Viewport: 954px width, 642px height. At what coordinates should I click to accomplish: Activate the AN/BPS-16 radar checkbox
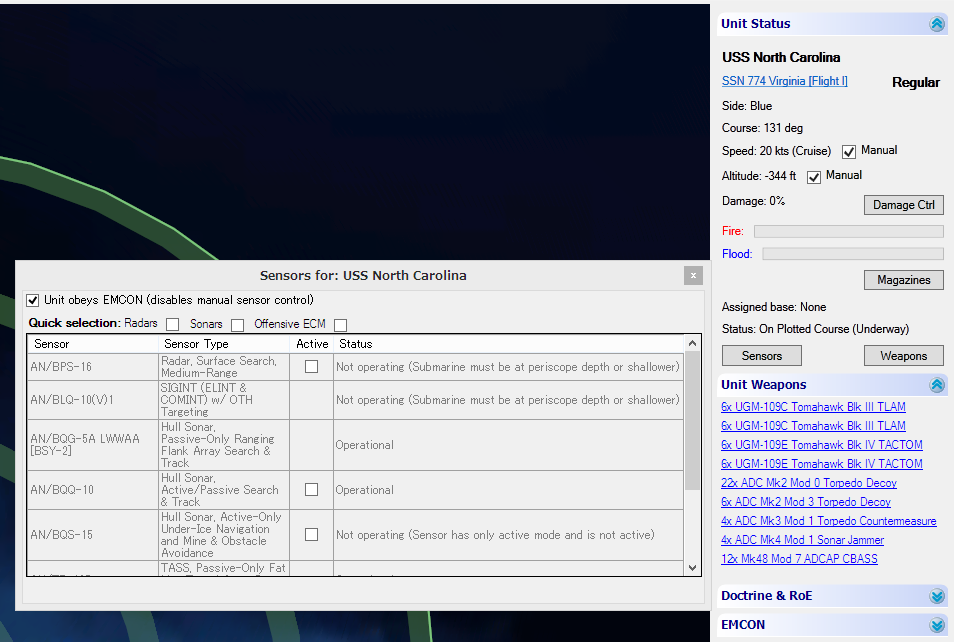click(x=312, y=367)
